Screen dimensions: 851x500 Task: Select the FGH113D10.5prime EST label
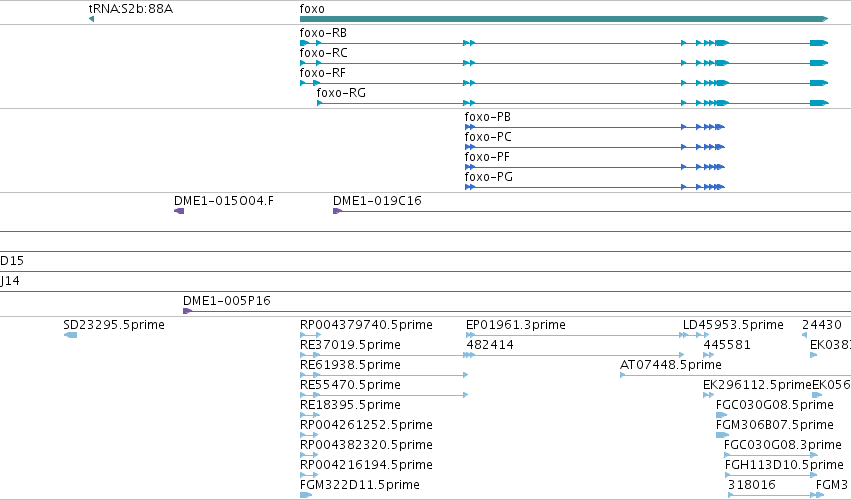pos(784,465)
